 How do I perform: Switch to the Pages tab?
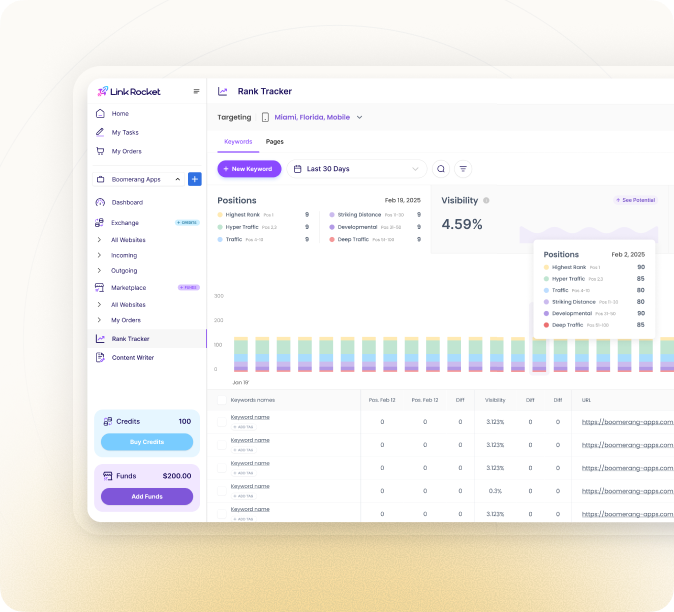(x=275, y=141)
